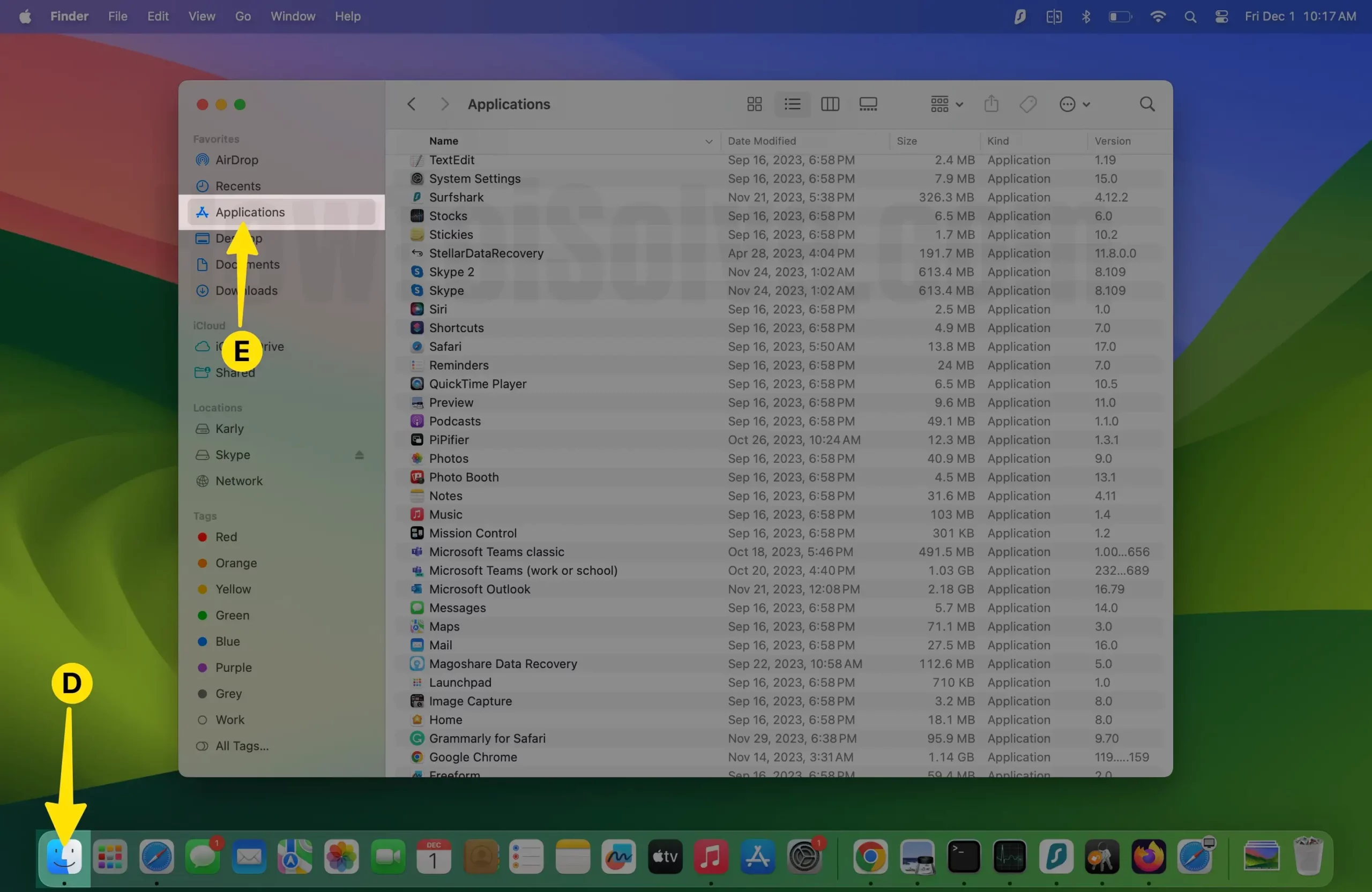Select QuickTime Player in the list
Screen dimensions: 1372x892
click(x=779, y=384)
